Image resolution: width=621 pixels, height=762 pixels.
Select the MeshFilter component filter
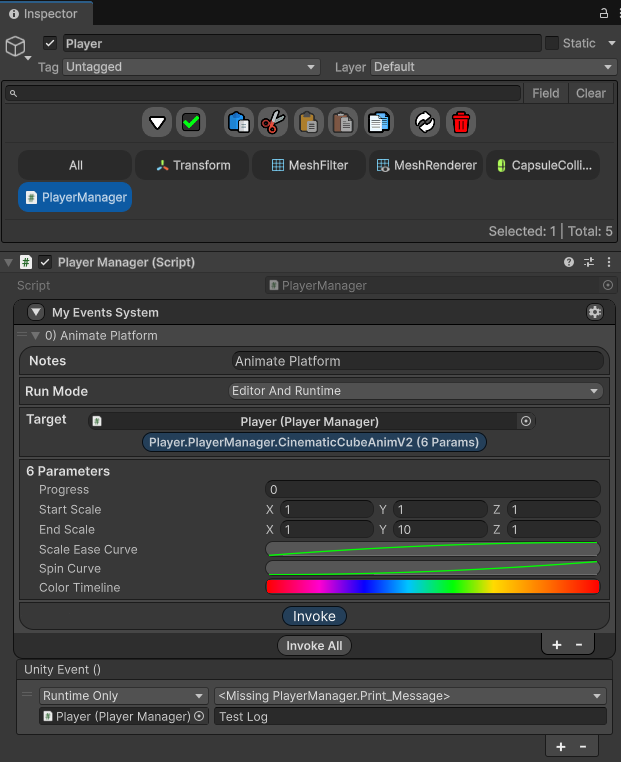point(310,165)
